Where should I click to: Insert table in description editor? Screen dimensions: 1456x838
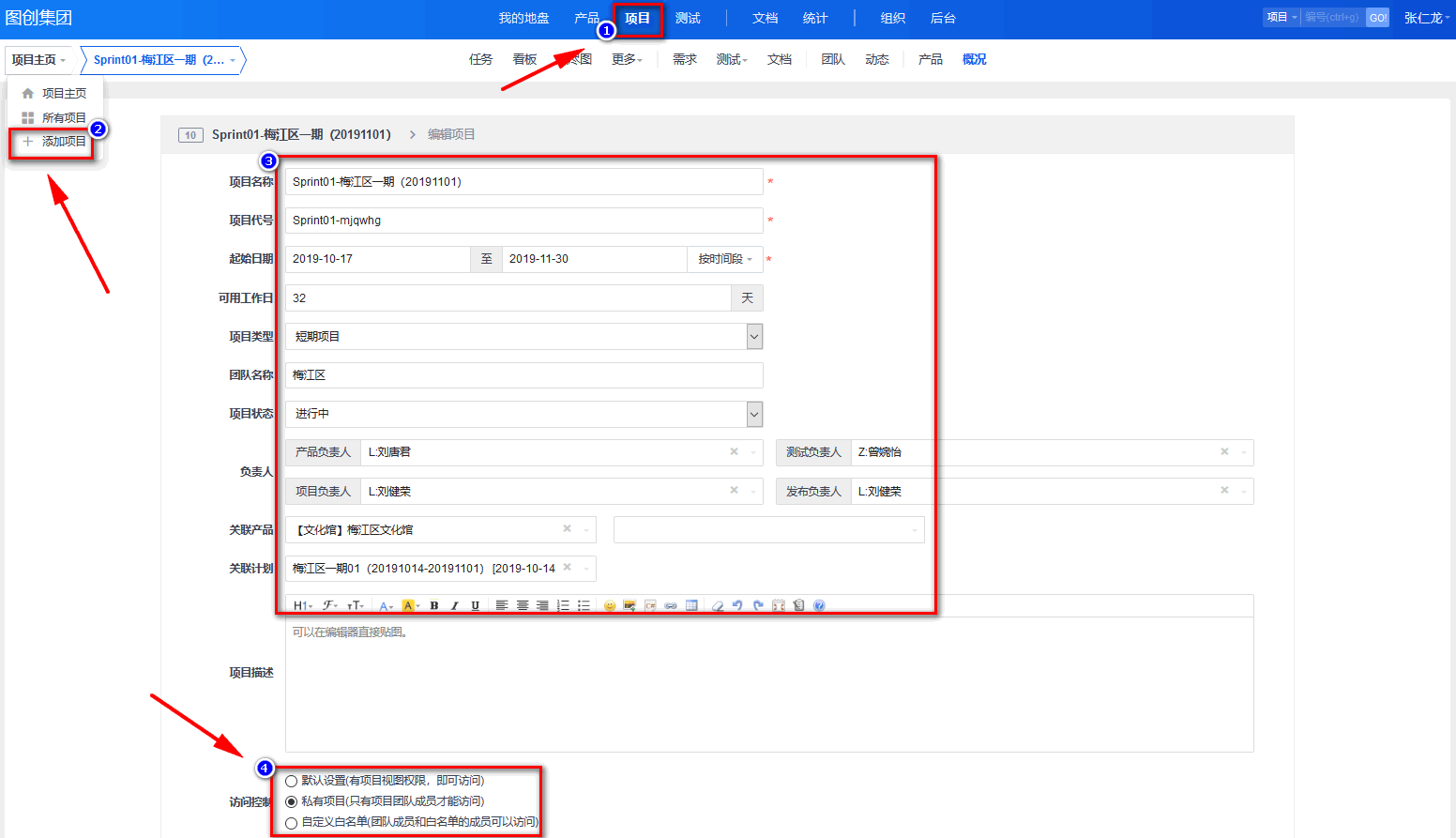tap(691, 606)
